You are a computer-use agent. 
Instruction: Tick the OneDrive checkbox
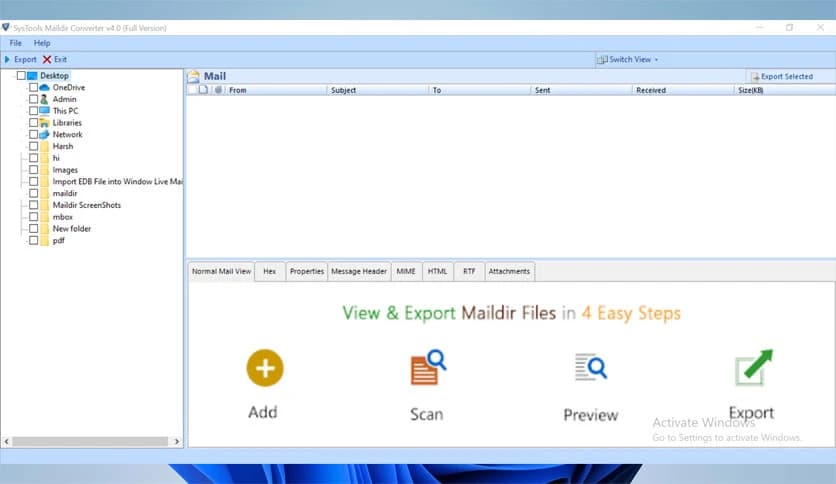(x=33, y=87)
